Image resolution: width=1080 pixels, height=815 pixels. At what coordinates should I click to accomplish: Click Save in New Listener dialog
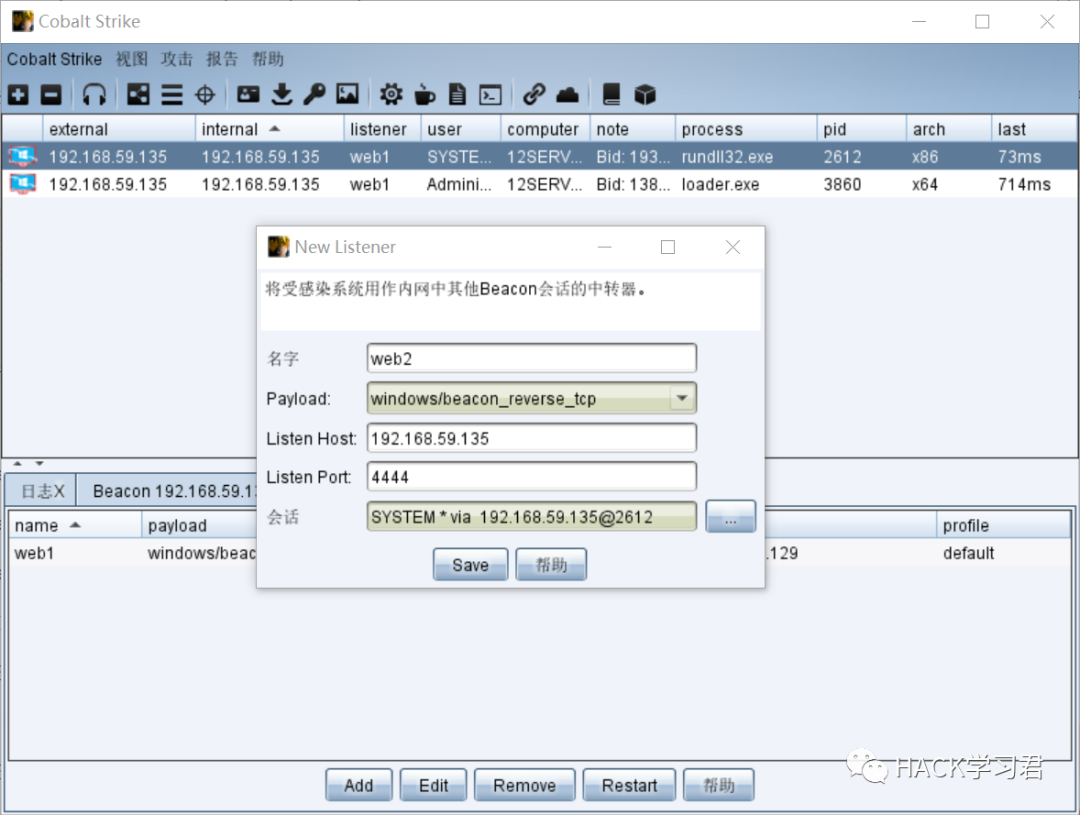470,565
